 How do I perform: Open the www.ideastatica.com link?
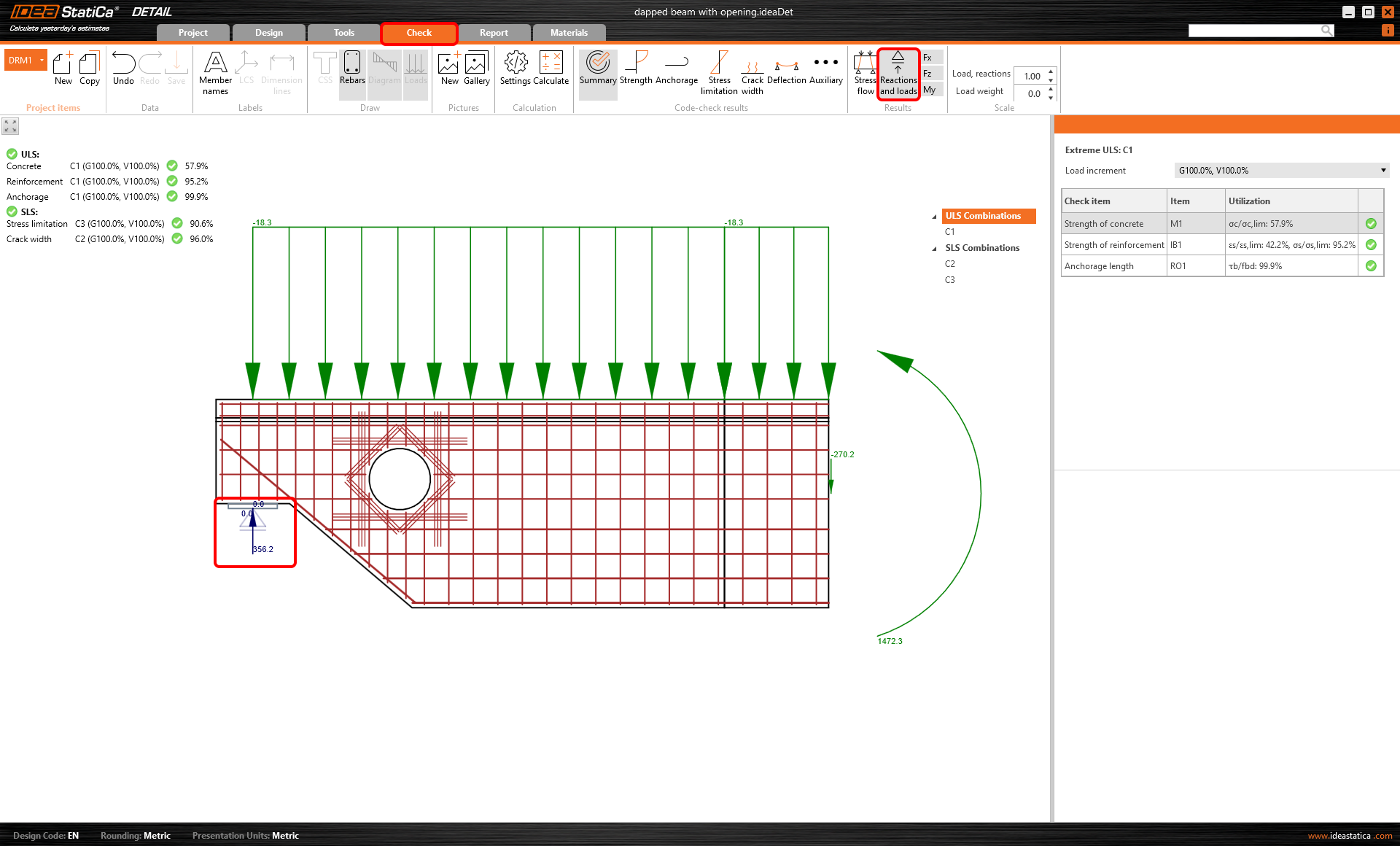click(x=1350, y=836)
